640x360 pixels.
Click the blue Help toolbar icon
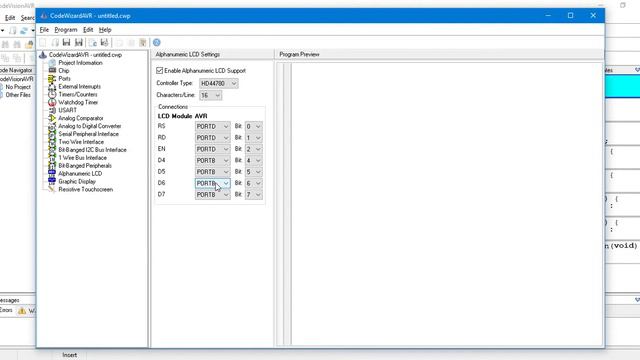157,42
